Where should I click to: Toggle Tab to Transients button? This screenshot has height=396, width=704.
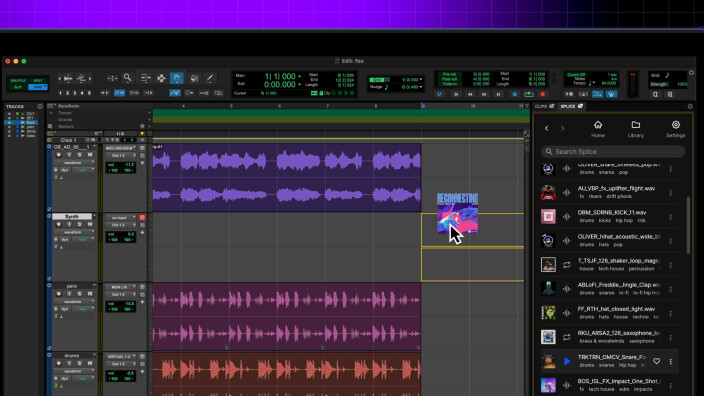[x=105, y=93]
